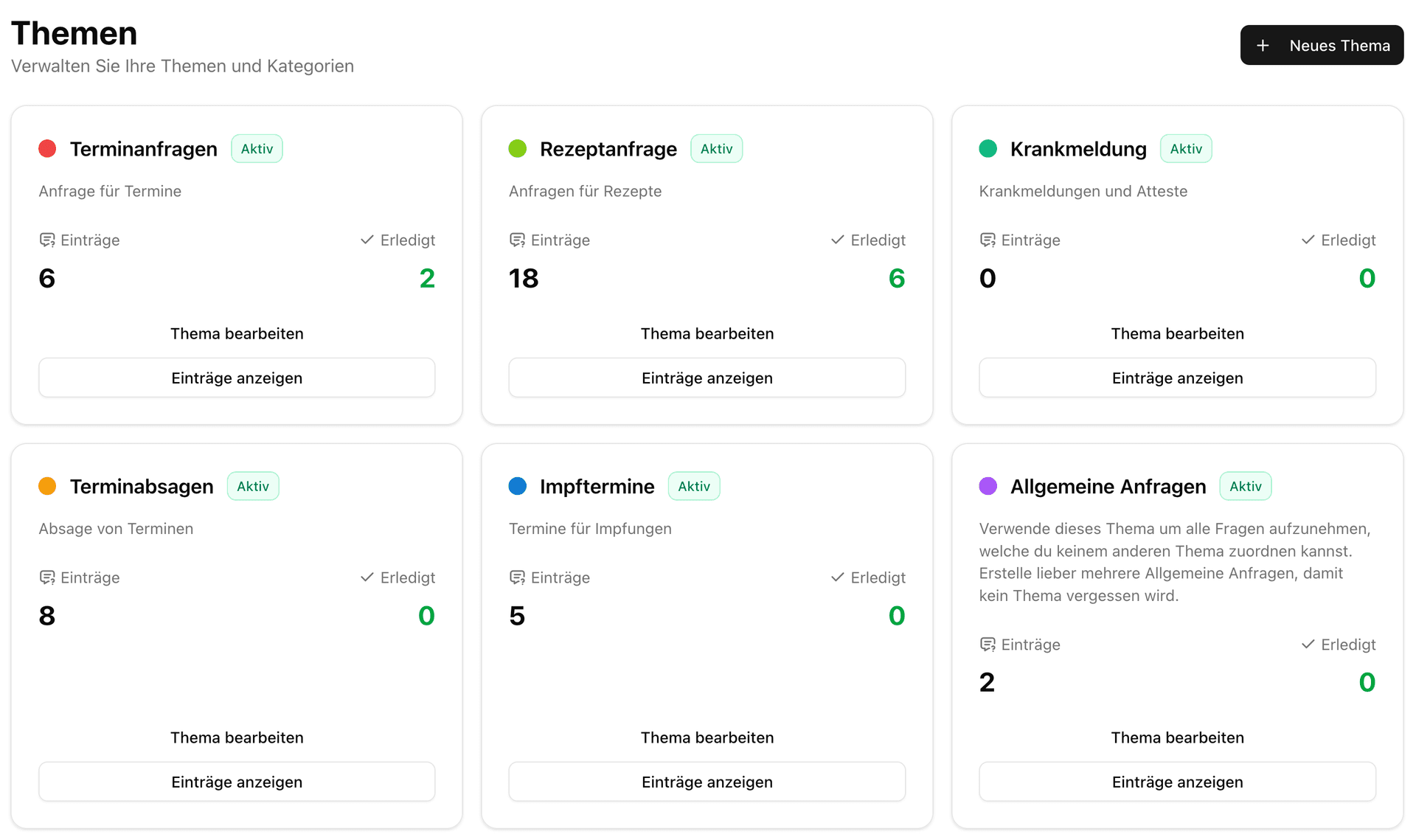Click blue color dot beside Impftermine
Viewport: 1416px width, 840px height.
pyautogui.click(x=517, y=486)
